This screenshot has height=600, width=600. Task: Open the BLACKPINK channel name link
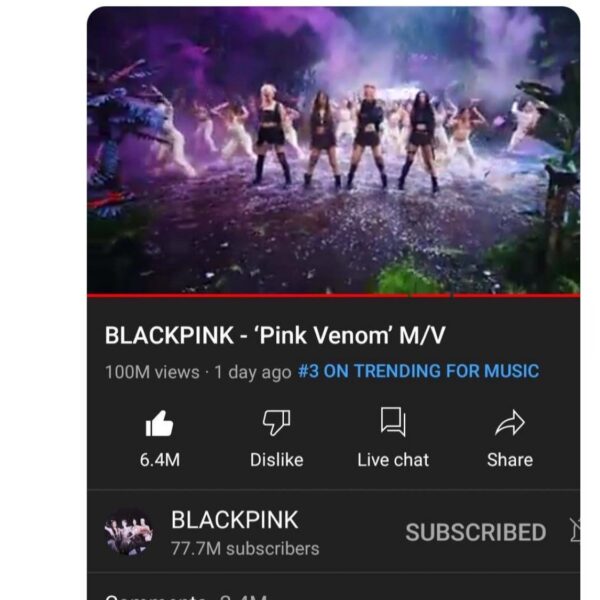pyautogui.click(x=235, y=520)
